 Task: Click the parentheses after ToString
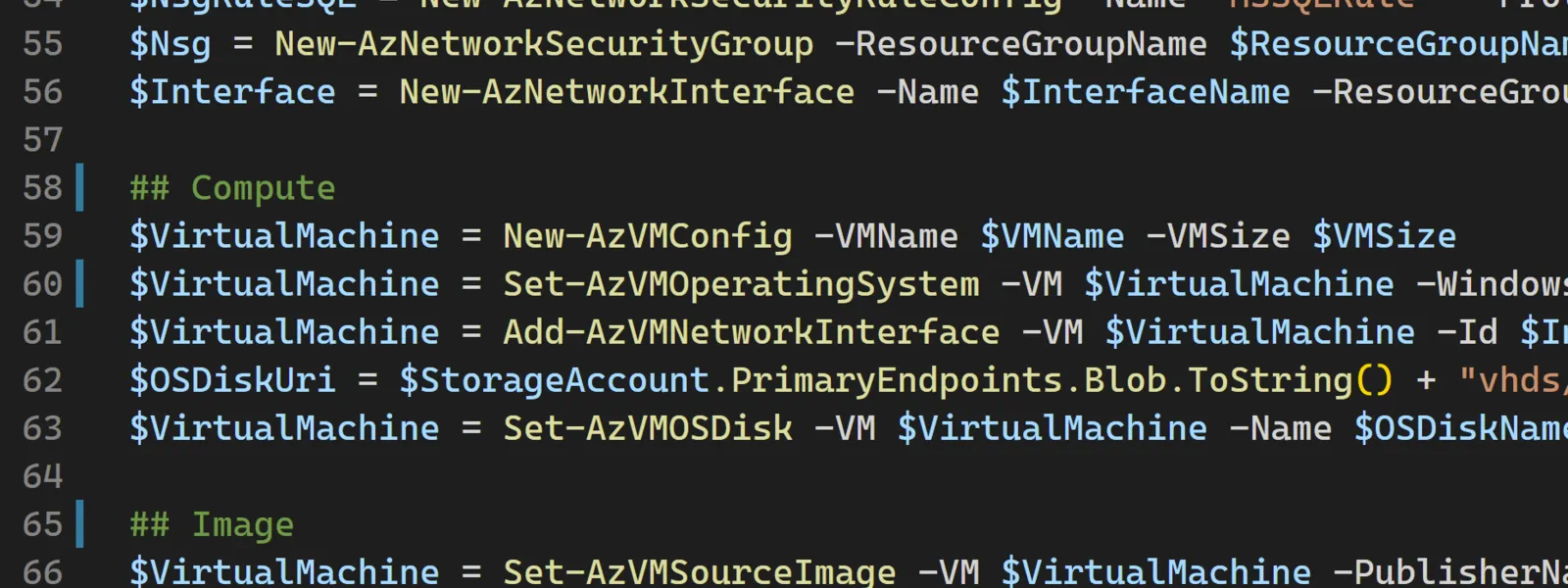click(x=1373, y=380)
